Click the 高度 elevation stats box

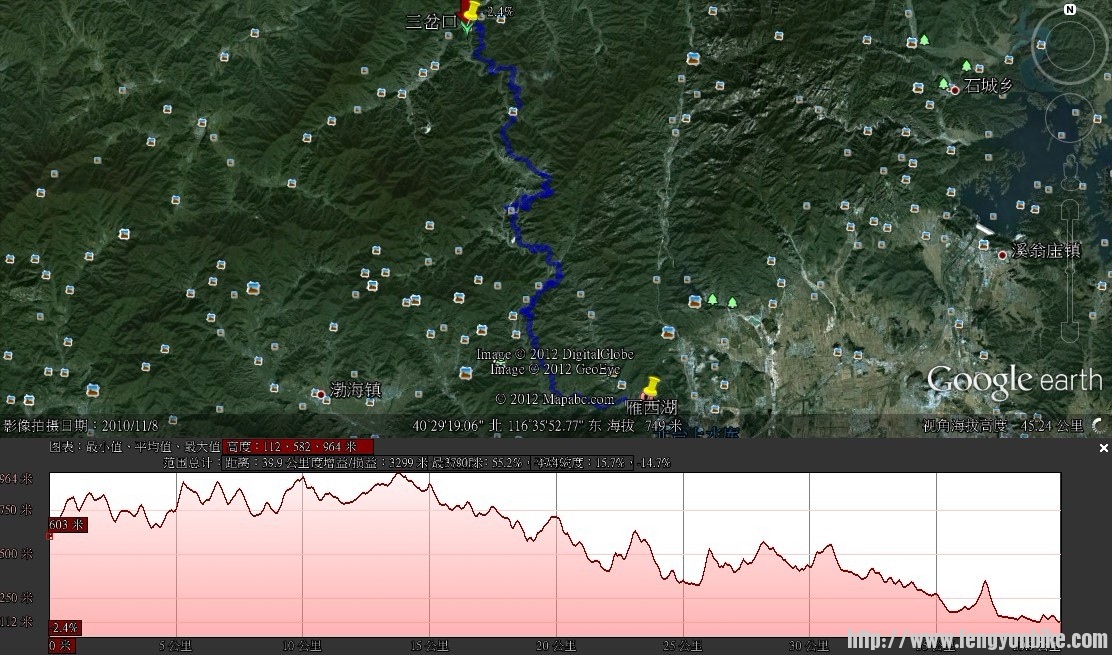pyautogui.click(x=298, y=447)
